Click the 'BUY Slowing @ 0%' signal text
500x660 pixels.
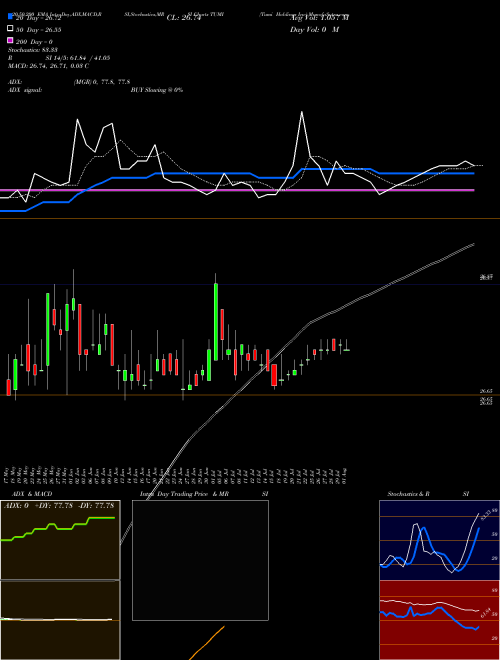pyautogui.click(x=157, y=90)
